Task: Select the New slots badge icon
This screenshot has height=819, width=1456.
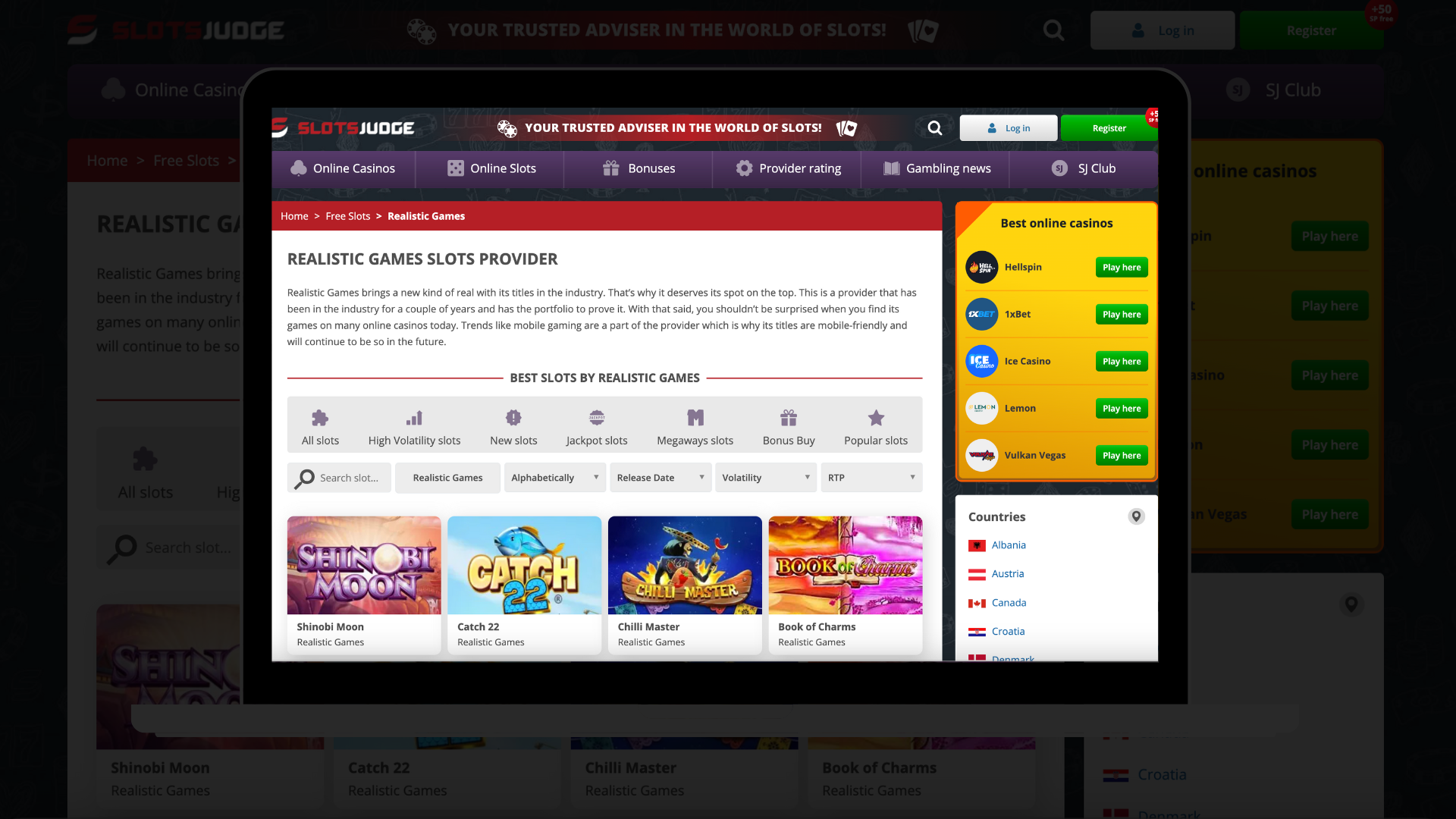Action: click(513, 418)
